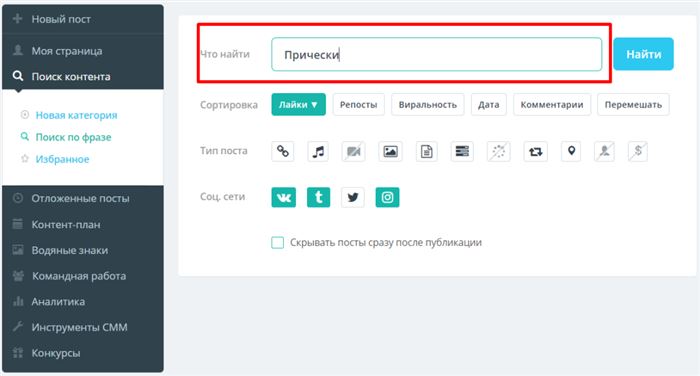Click the Найти search button

(643, 54)
